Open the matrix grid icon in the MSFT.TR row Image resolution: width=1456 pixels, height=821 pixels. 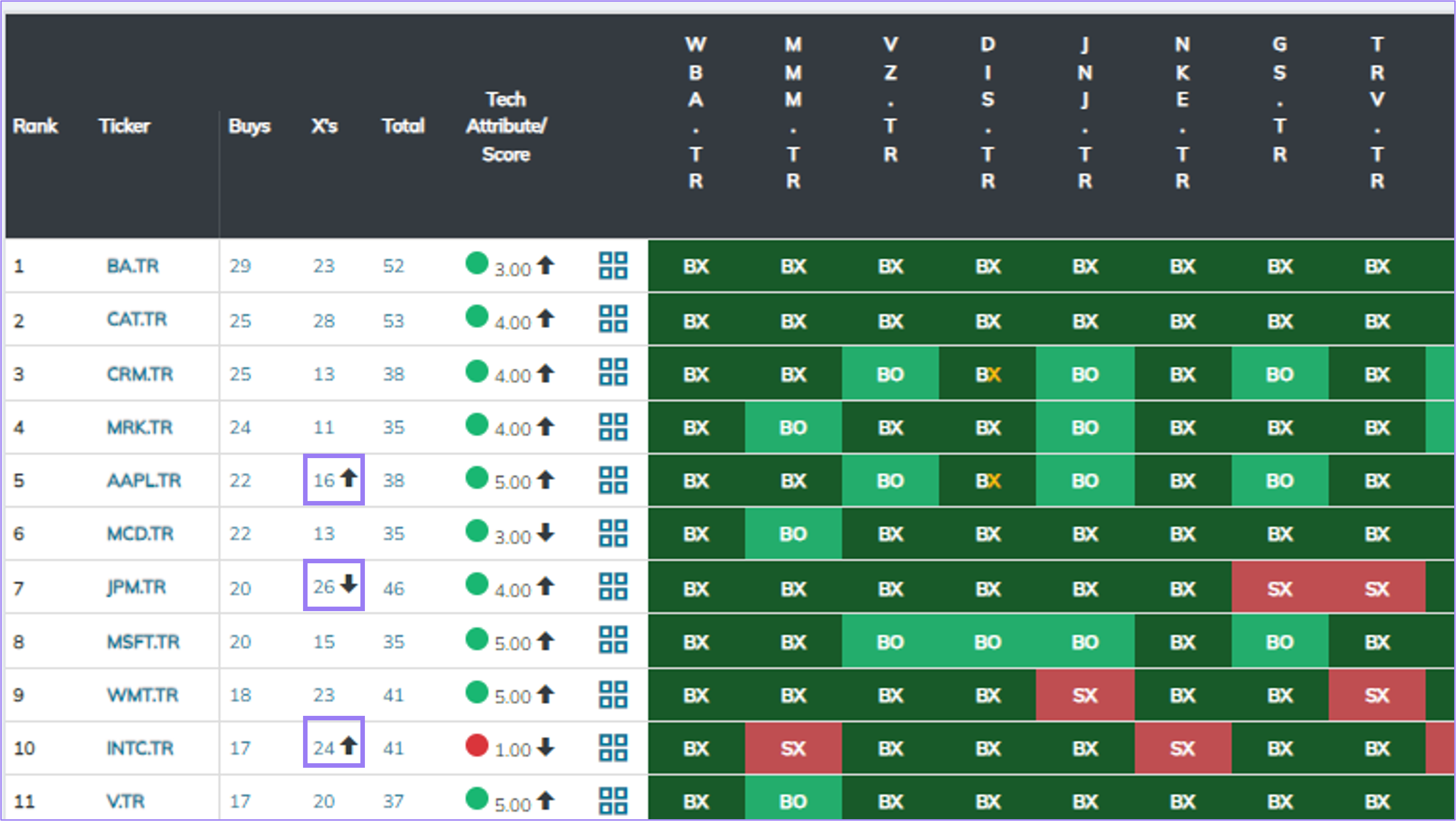point(613,641)
